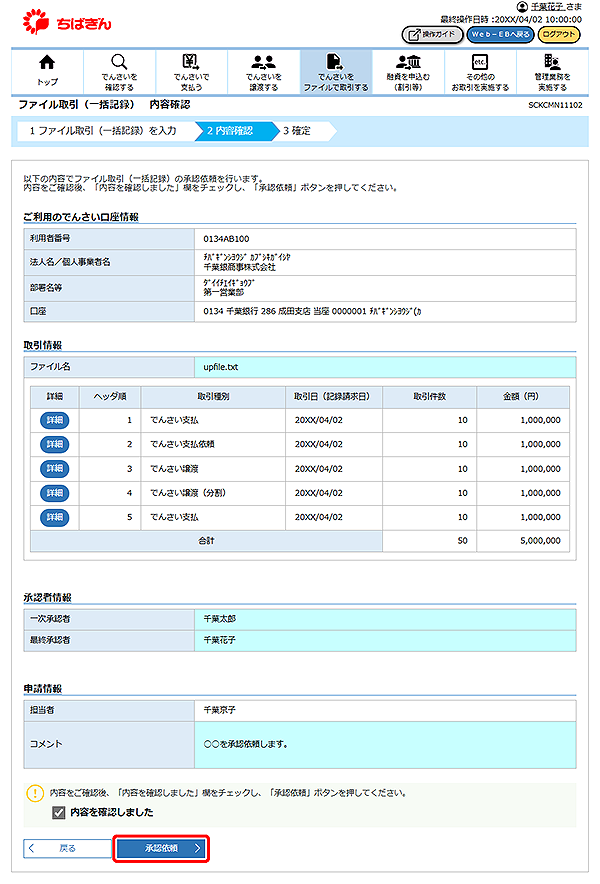Go to the トップ home icon
Viewport: 600px width, 884px height.
point(47,71)
